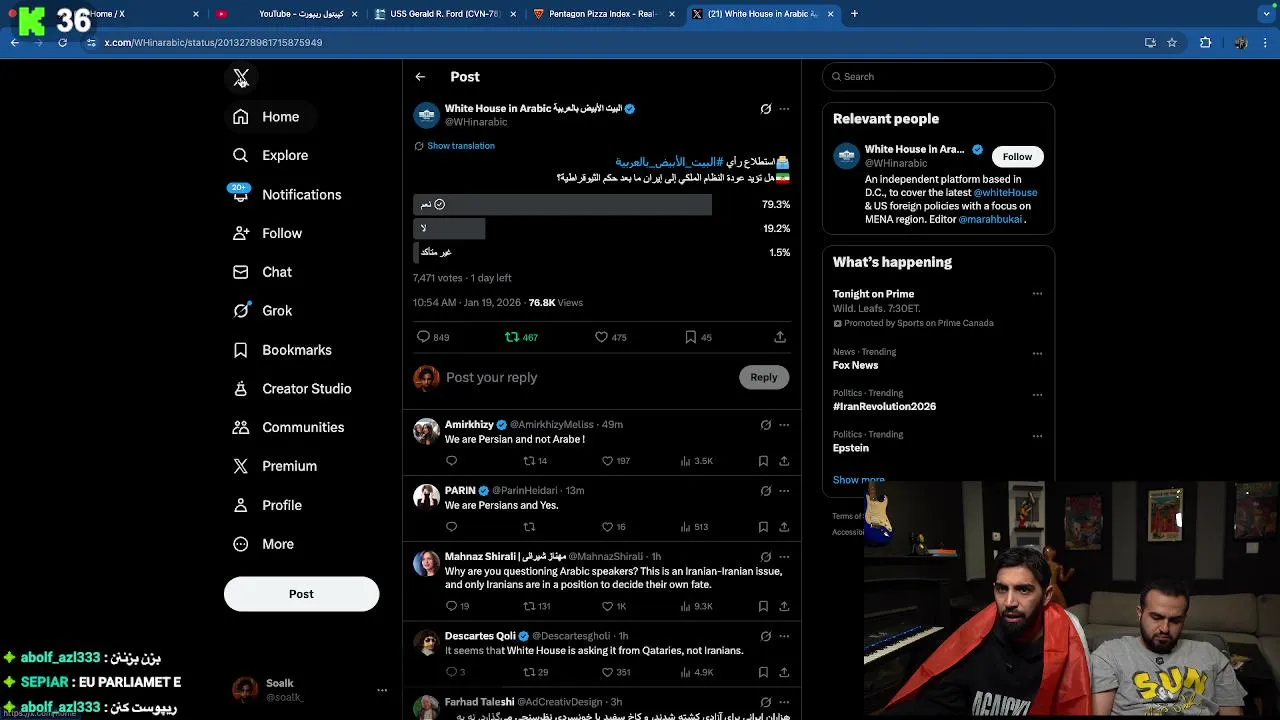Reply to Mahnaz Shirali's comment
Screen dimensions: 1280x720
coord(457,606)
